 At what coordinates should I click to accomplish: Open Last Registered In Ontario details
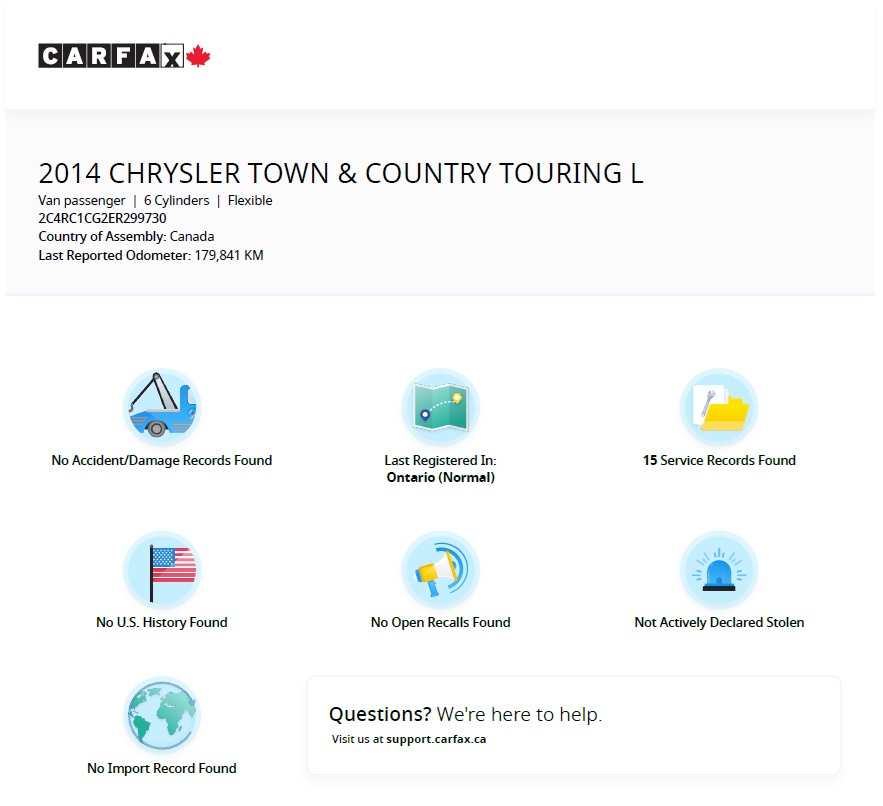tap(440, 469)
